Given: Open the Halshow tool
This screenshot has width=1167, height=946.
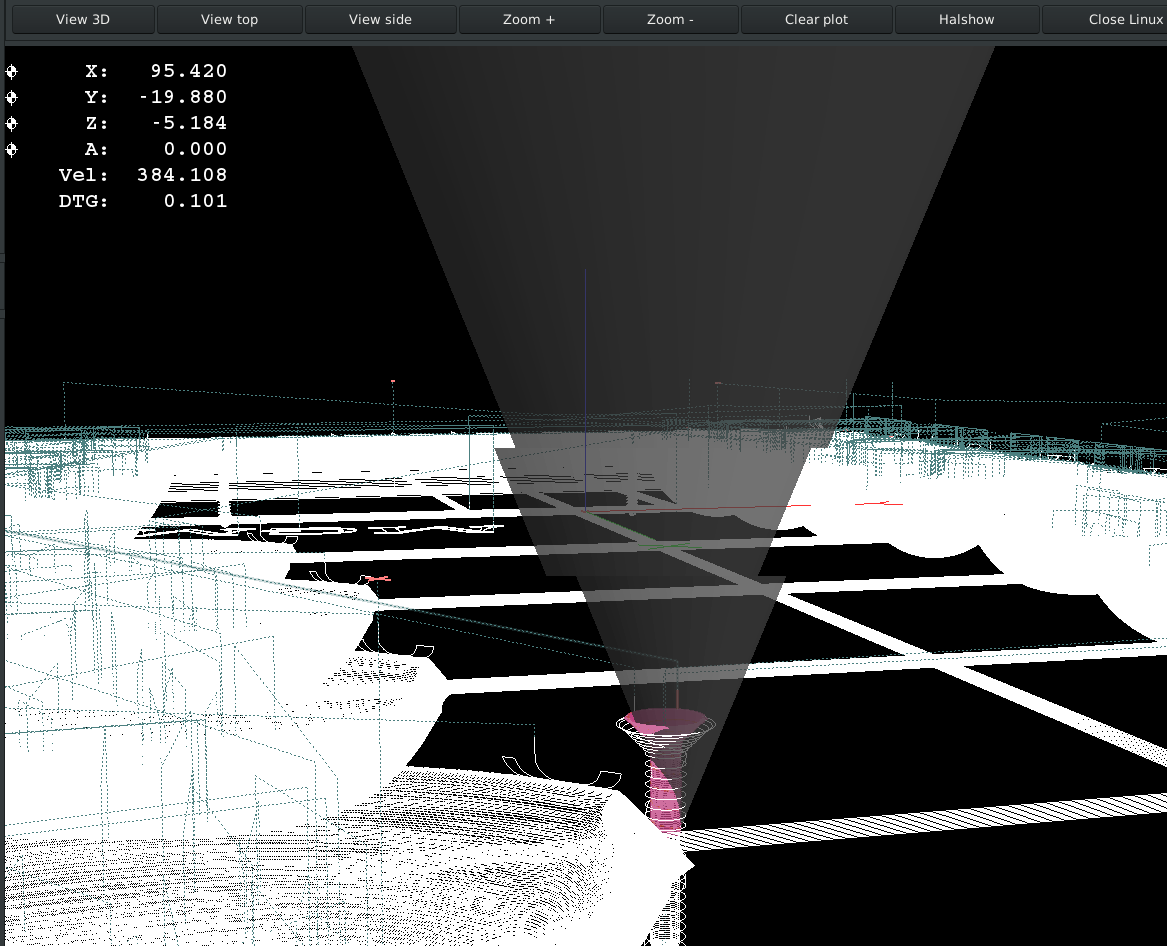Looking at the screenshot, I should click(x=966, y=19).
